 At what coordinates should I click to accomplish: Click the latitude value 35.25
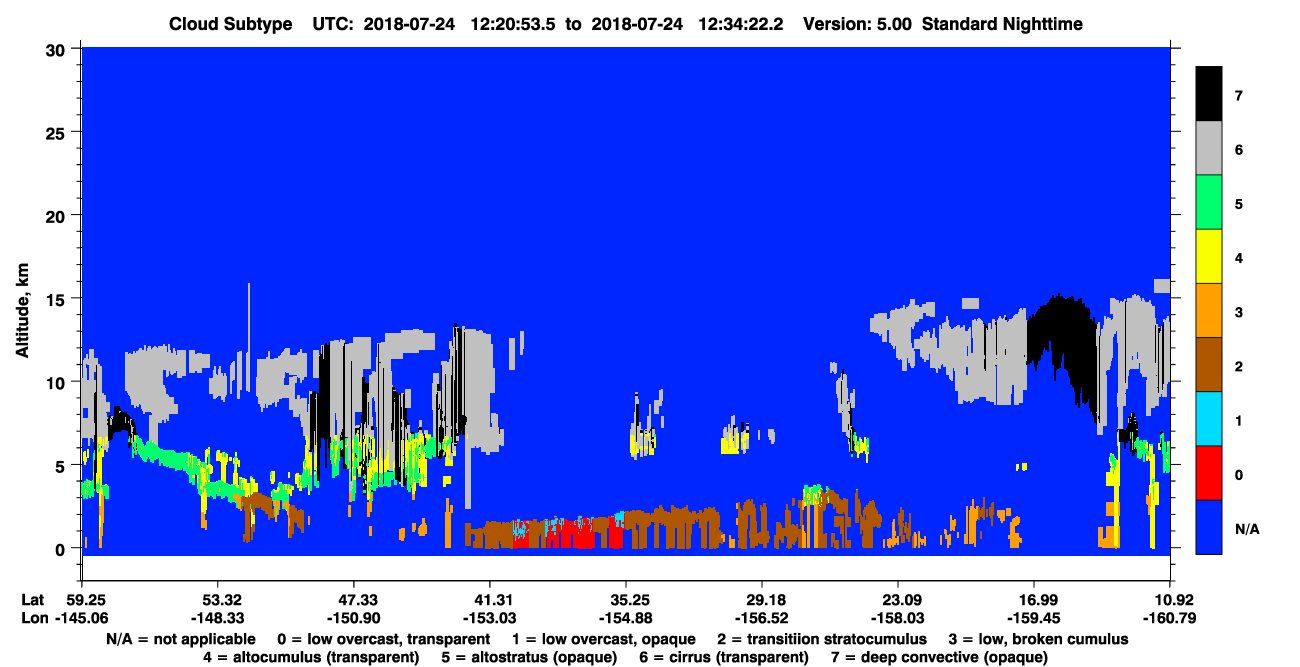pos(625,600)
